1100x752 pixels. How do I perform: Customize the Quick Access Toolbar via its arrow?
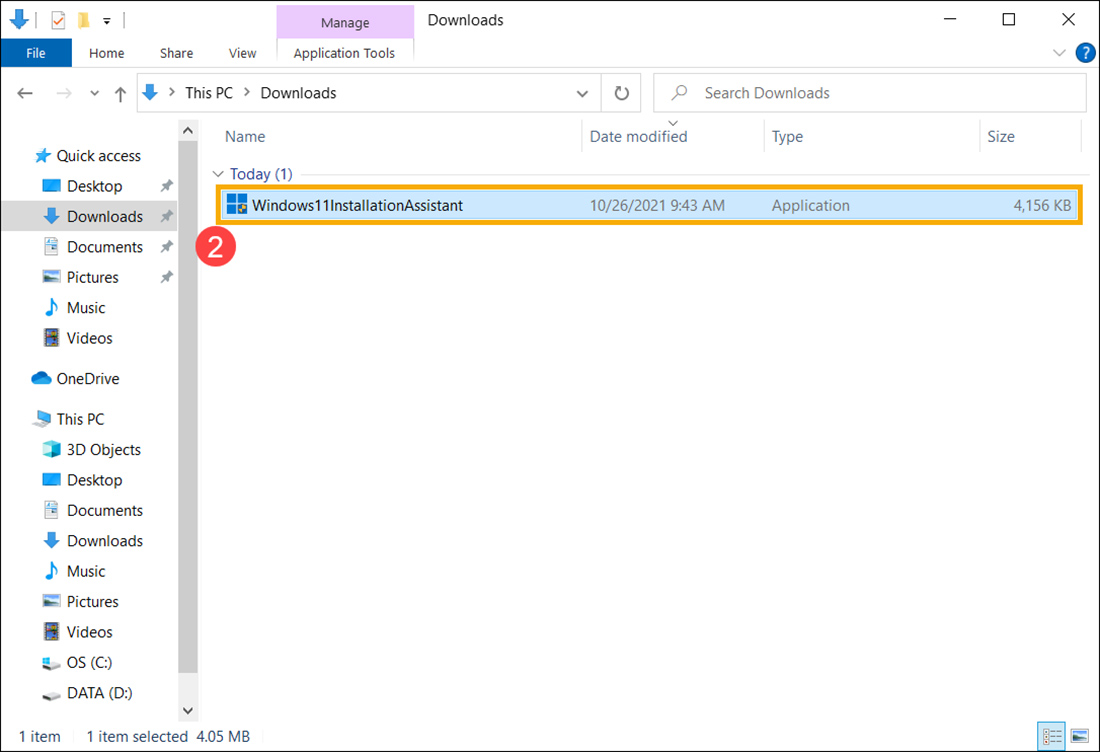point(106,20)
